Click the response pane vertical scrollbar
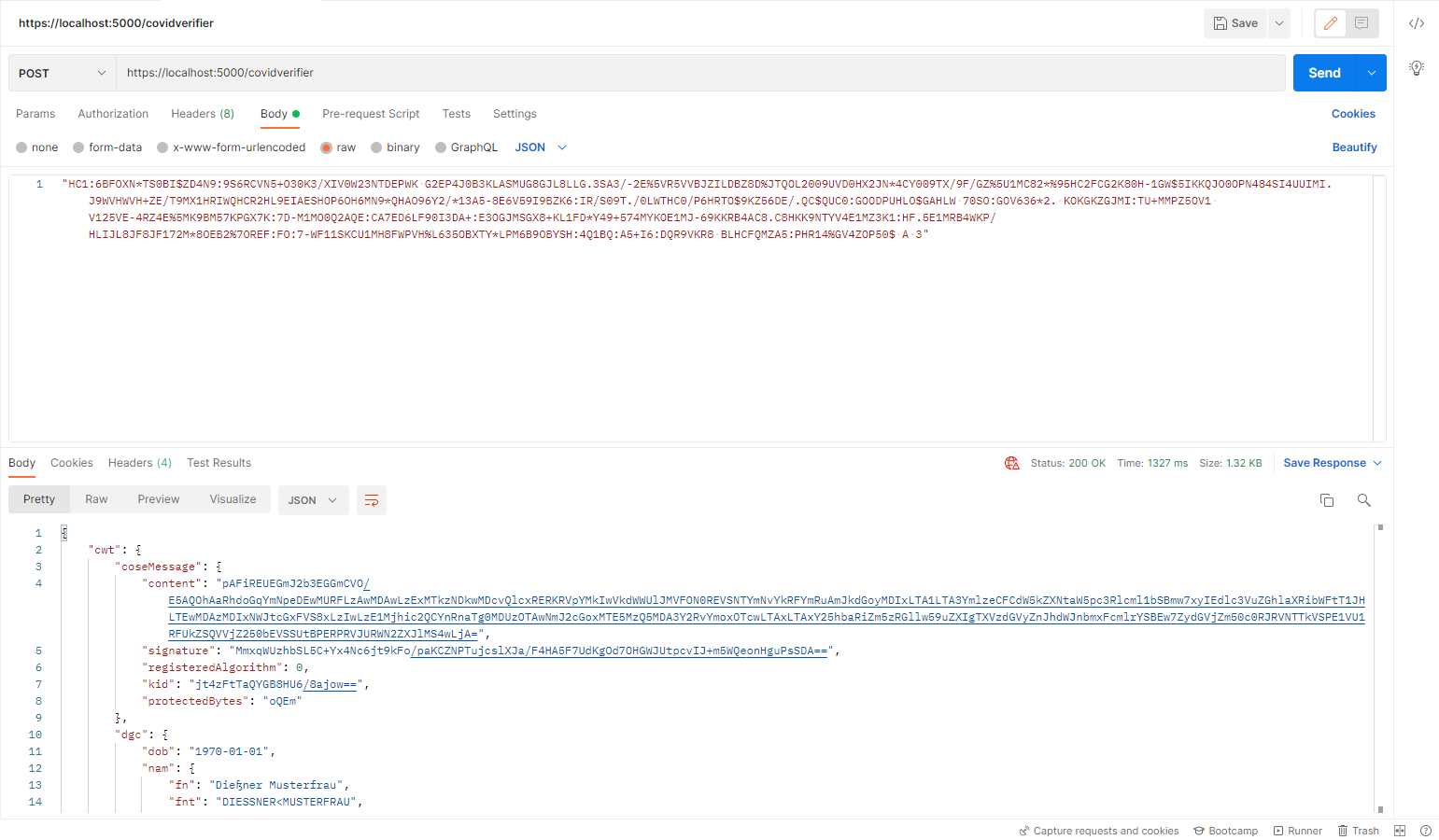1439x840 pixels. [x=1380, y=667]
